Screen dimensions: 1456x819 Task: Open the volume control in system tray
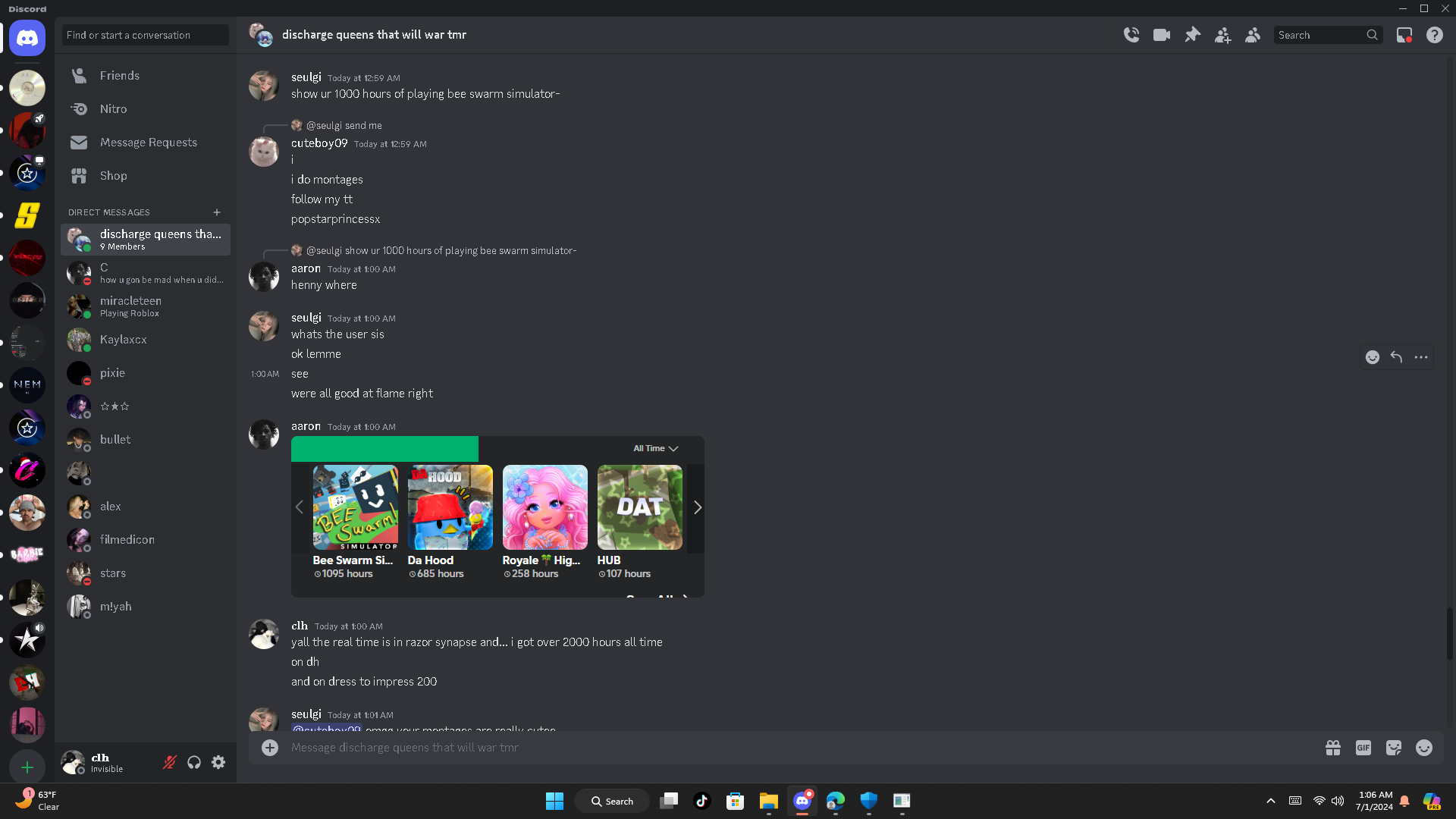tap(1338, 801)
